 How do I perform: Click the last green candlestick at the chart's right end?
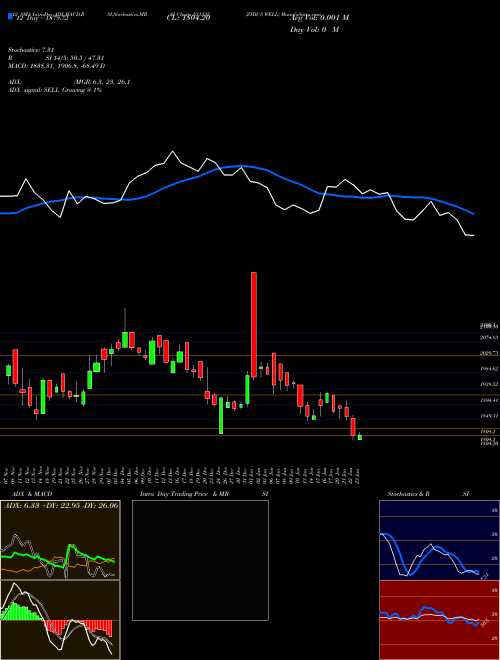360,437
